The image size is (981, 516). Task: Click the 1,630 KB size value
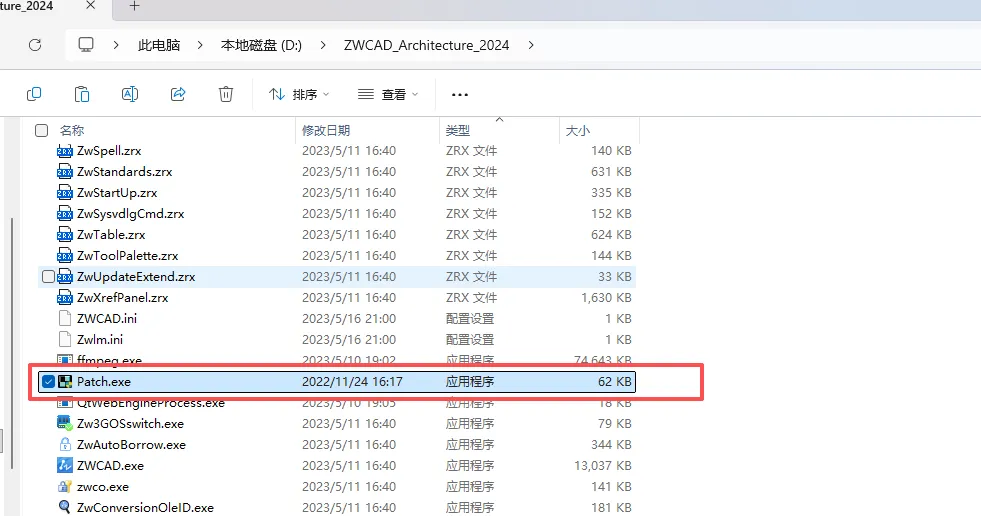(606, 297)
